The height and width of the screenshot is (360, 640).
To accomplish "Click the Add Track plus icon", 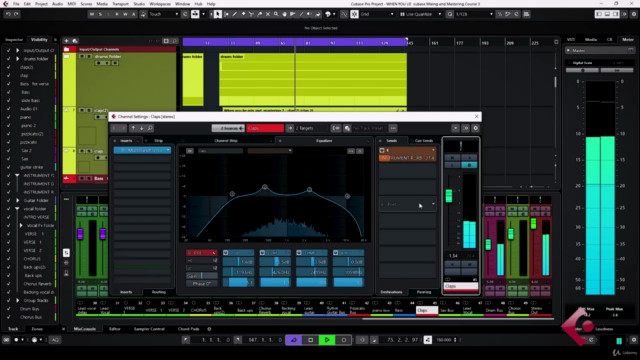I will [66, 41].
